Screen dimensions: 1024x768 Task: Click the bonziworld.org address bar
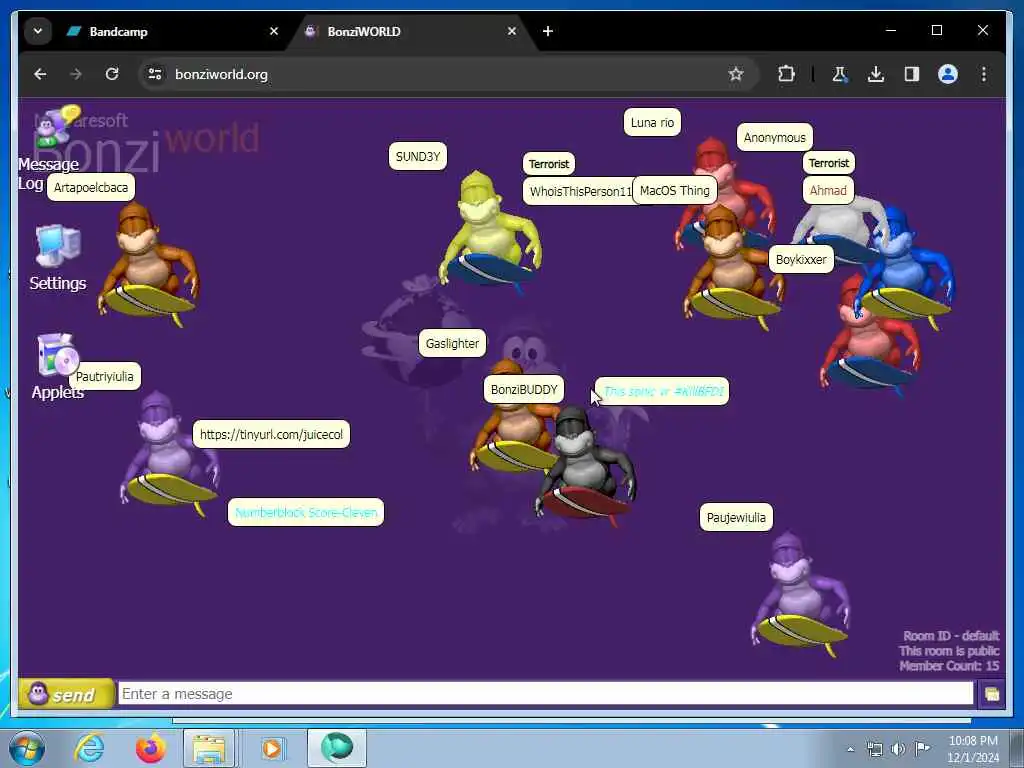[447, 74]
